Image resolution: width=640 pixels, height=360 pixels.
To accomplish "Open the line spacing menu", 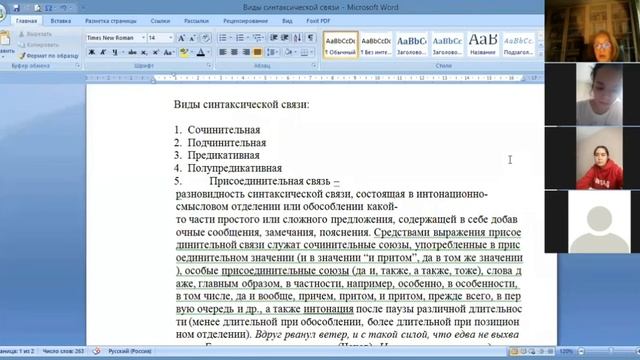I will 272,52.
